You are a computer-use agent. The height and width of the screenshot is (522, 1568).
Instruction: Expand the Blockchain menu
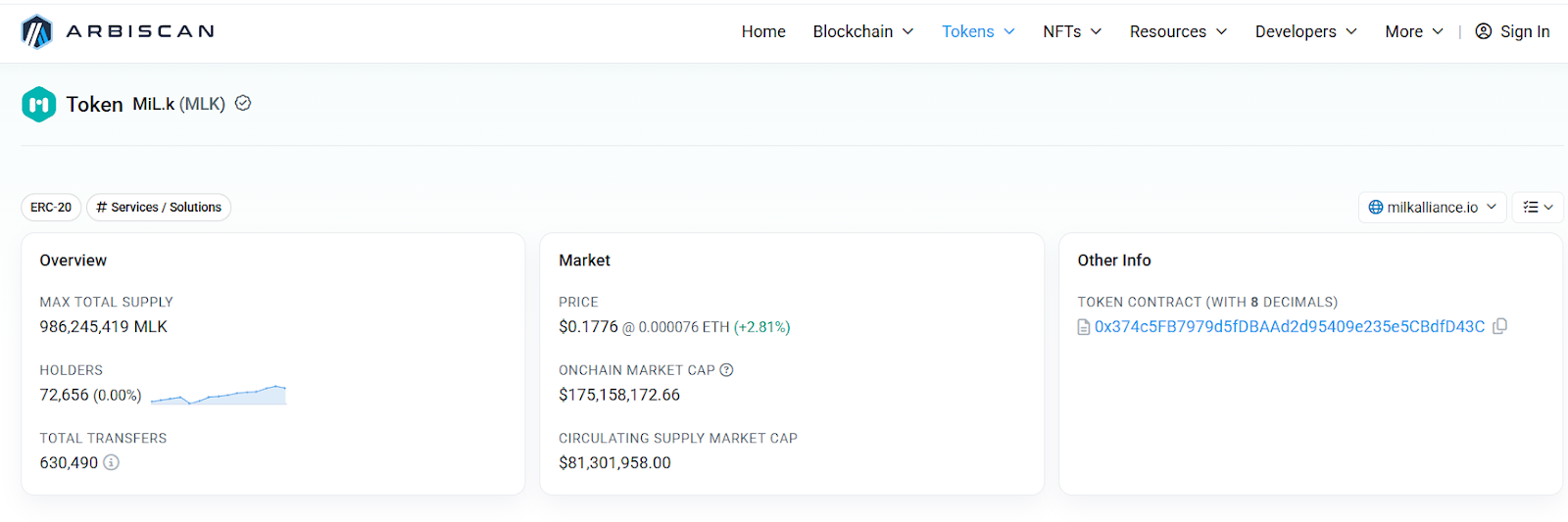[863, 31]
